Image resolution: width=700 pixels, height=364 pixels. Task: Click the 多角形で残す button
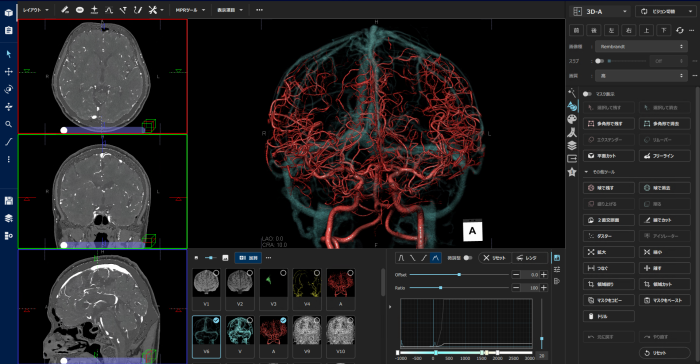click(609, 124)
